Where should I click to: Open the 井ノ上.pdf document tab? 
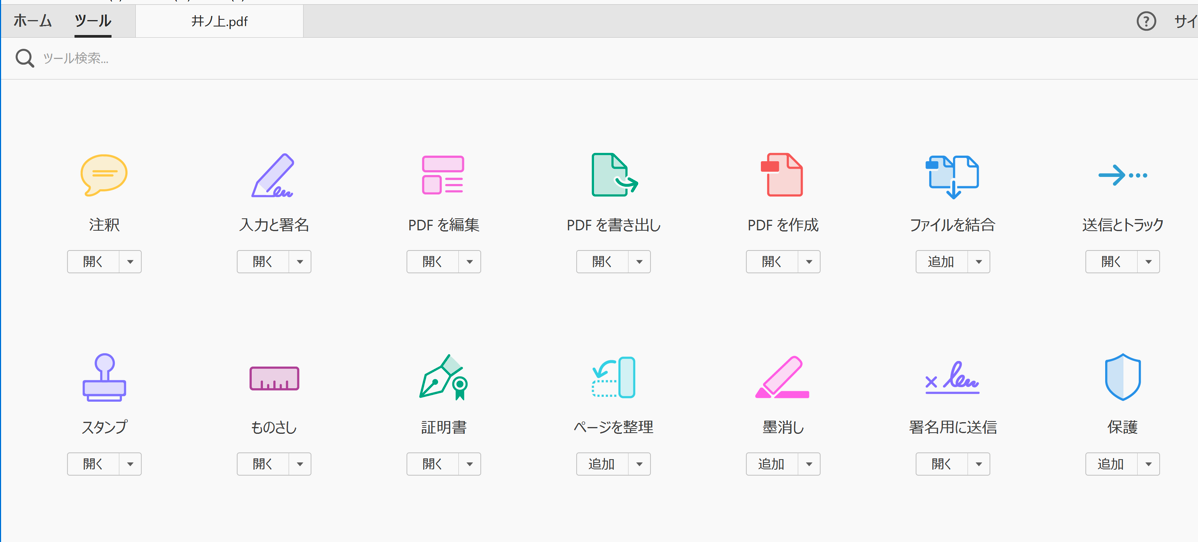(219, 22)
